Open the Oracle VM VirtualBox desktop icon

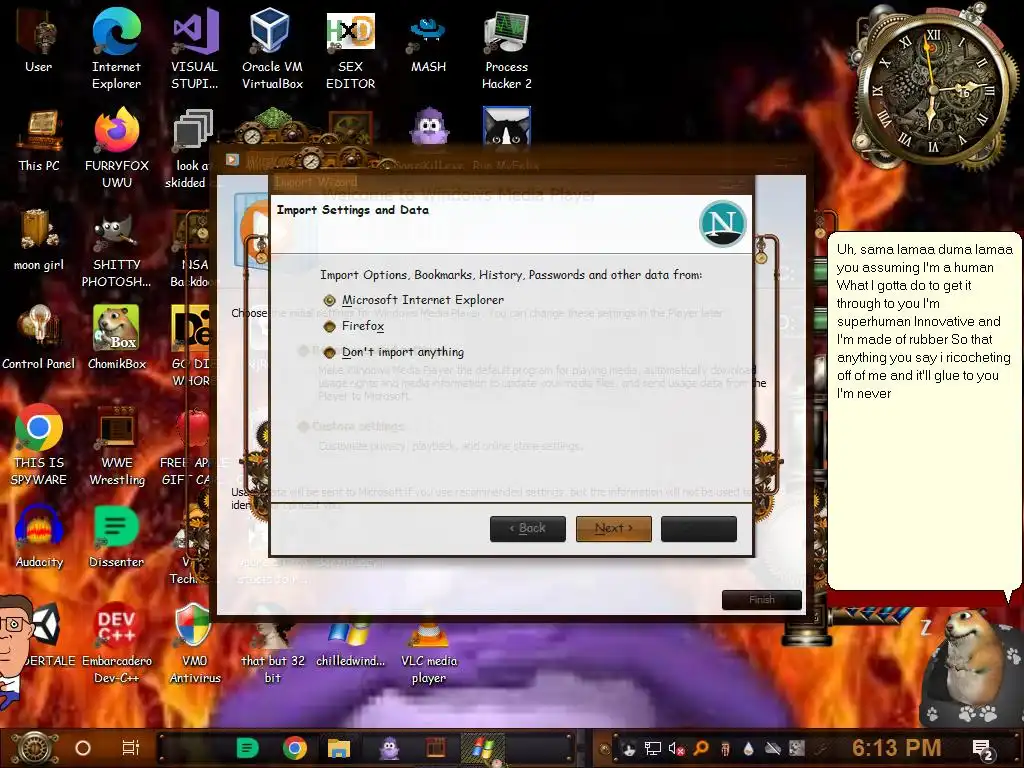(x=272, y=48)
